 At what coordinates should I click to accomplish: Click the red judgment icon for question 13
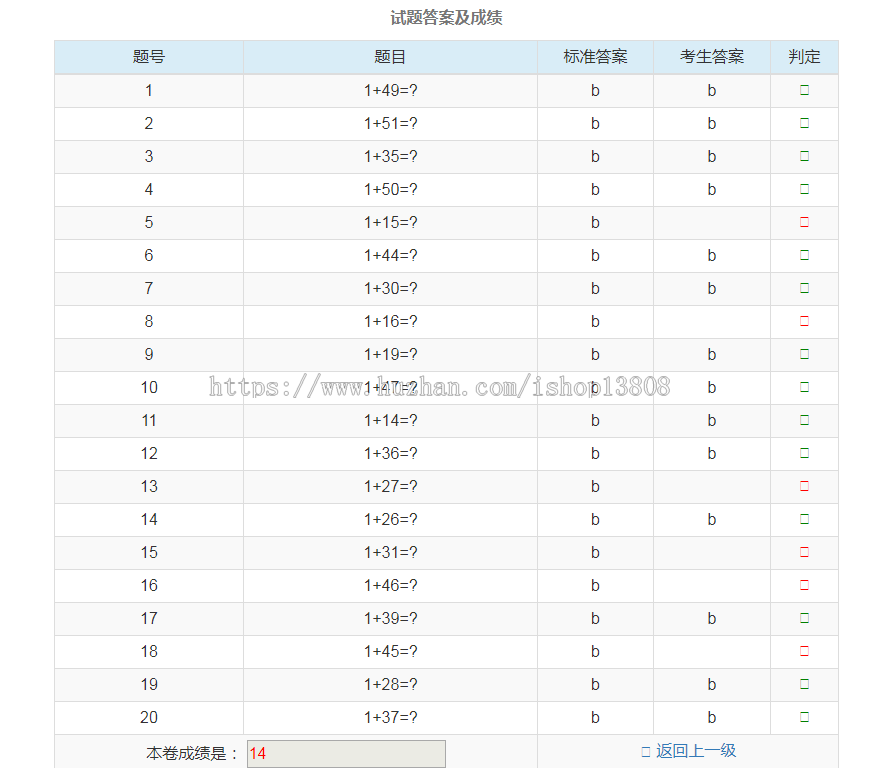coord(803,486)
